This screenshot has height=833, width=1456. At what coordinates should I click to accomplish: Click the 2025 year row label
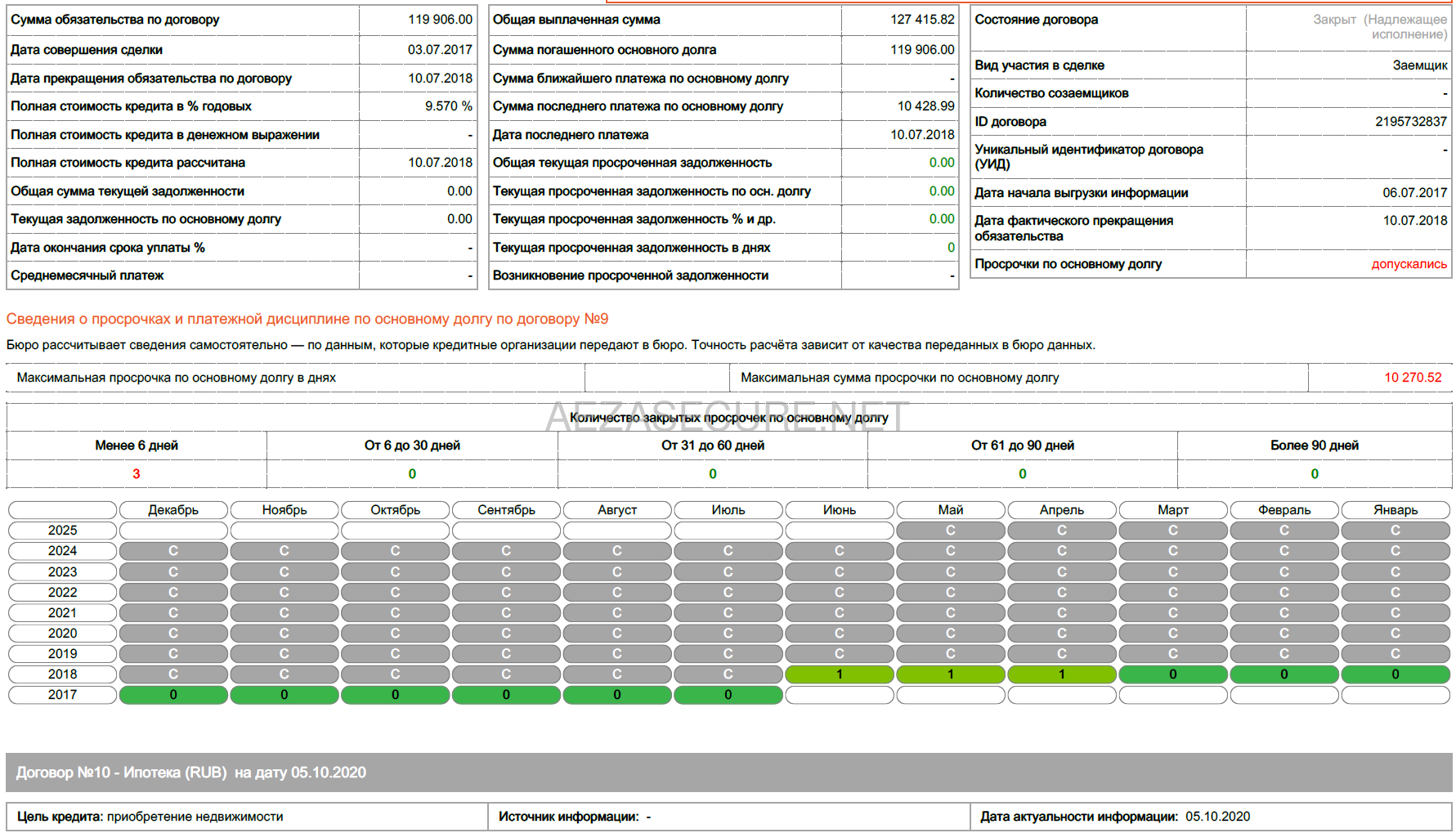tap(63, 531)
